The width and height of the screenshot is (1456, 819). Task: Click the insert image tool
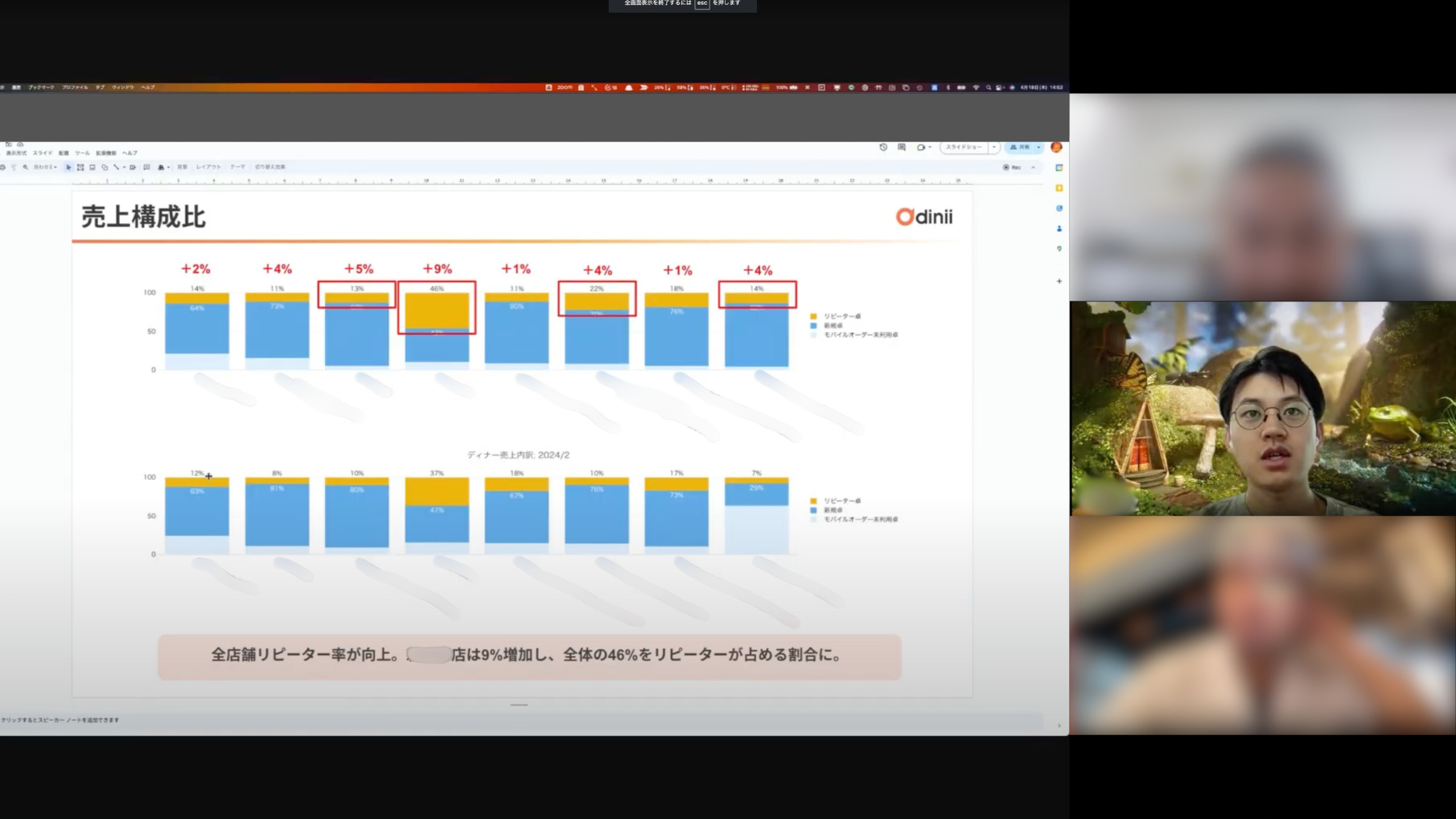click(x=92, y=167)
